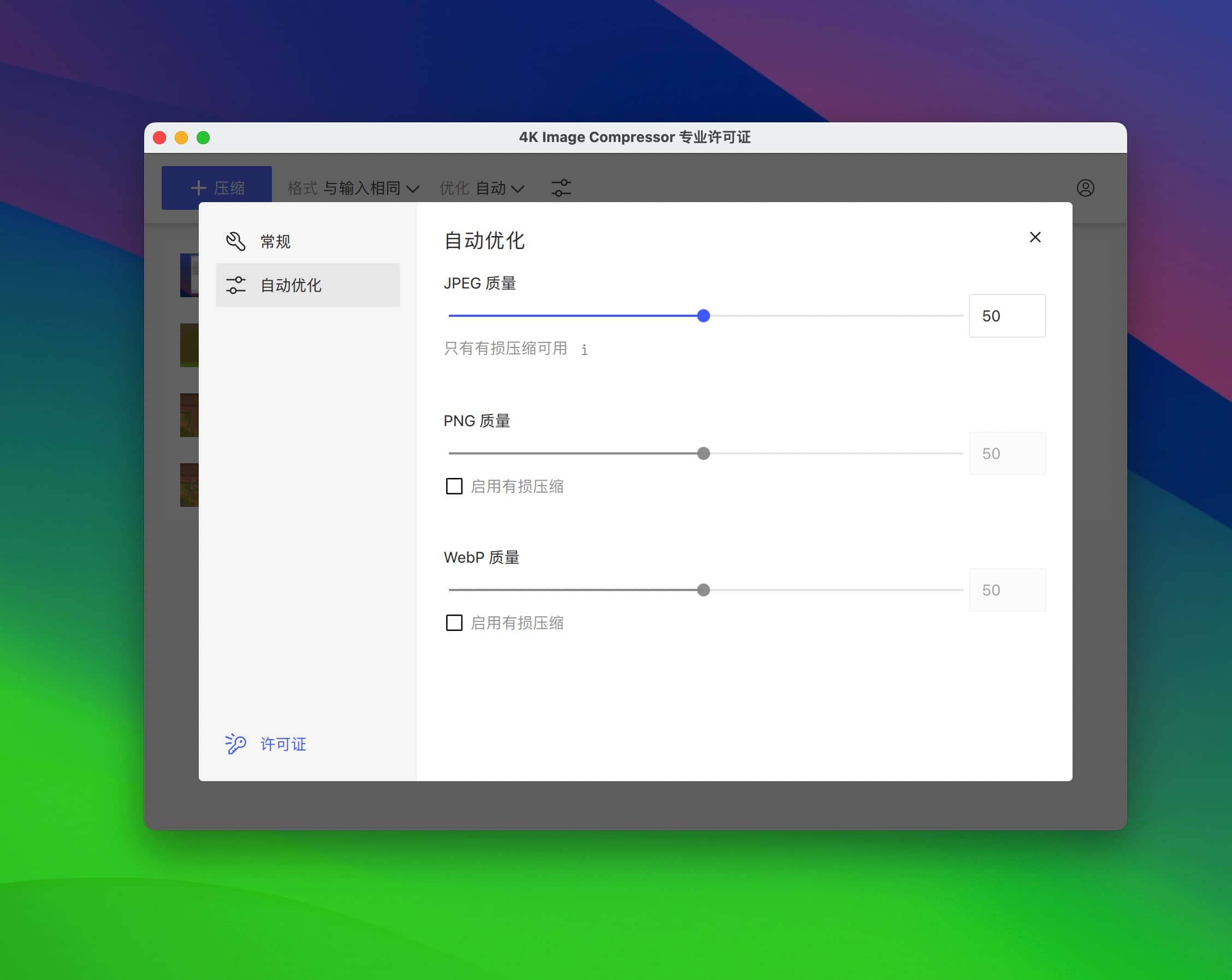Open the 许可证 link
1232x980 pixels.
[283, 744]
